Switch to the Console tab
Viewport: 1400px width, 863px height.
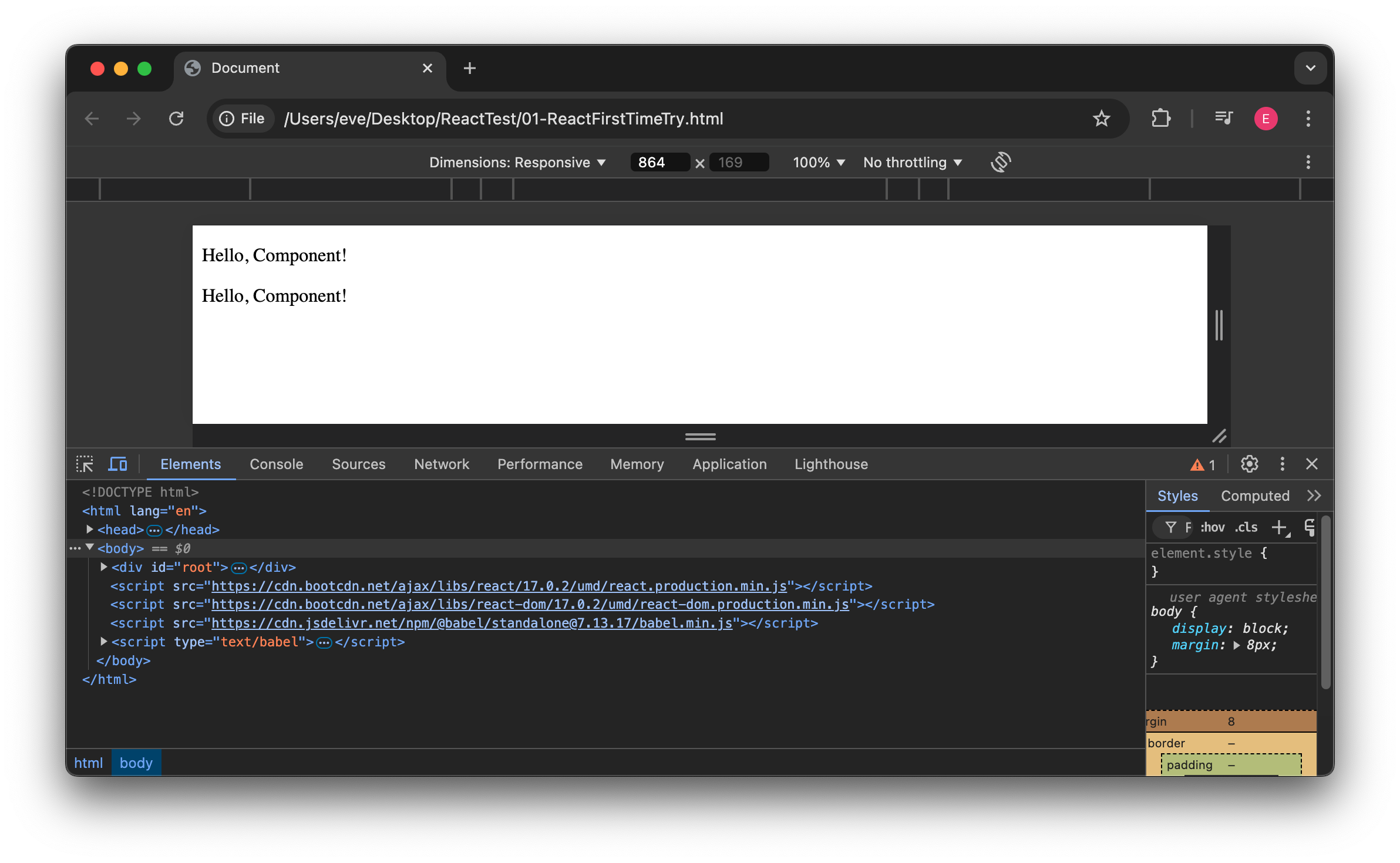(276, 464)
